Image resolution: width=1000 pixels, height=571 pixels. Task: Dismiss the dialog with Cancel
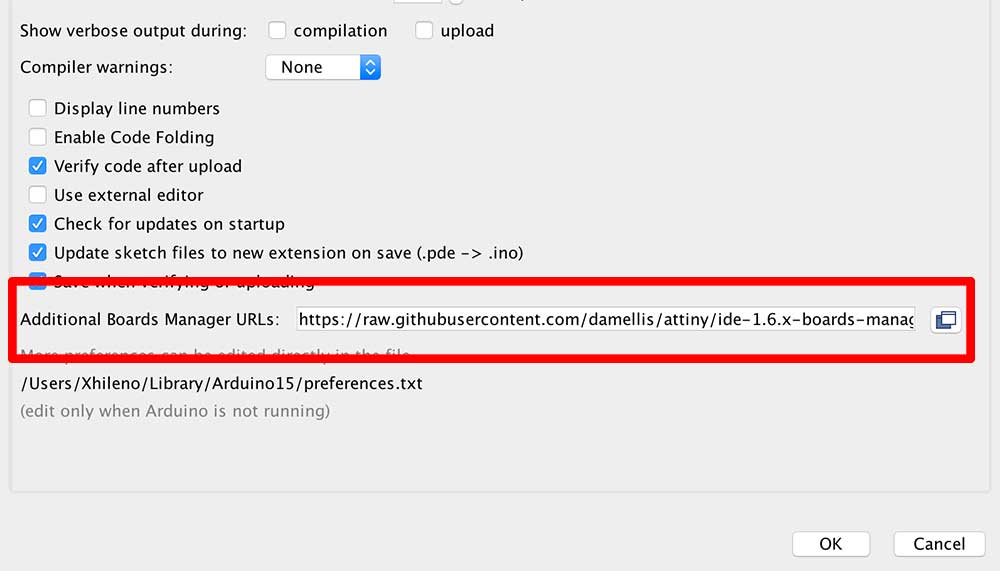(x=939, y=544)
